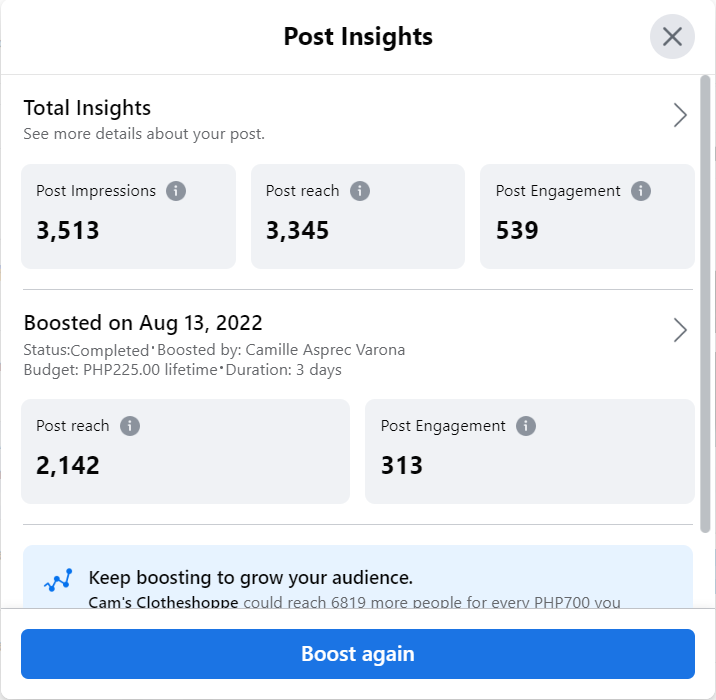Click "Keep boosting to grow your audience" banner title
This screenshot has width=716, height=700.
pyautogui.click(x=250, y=578)
